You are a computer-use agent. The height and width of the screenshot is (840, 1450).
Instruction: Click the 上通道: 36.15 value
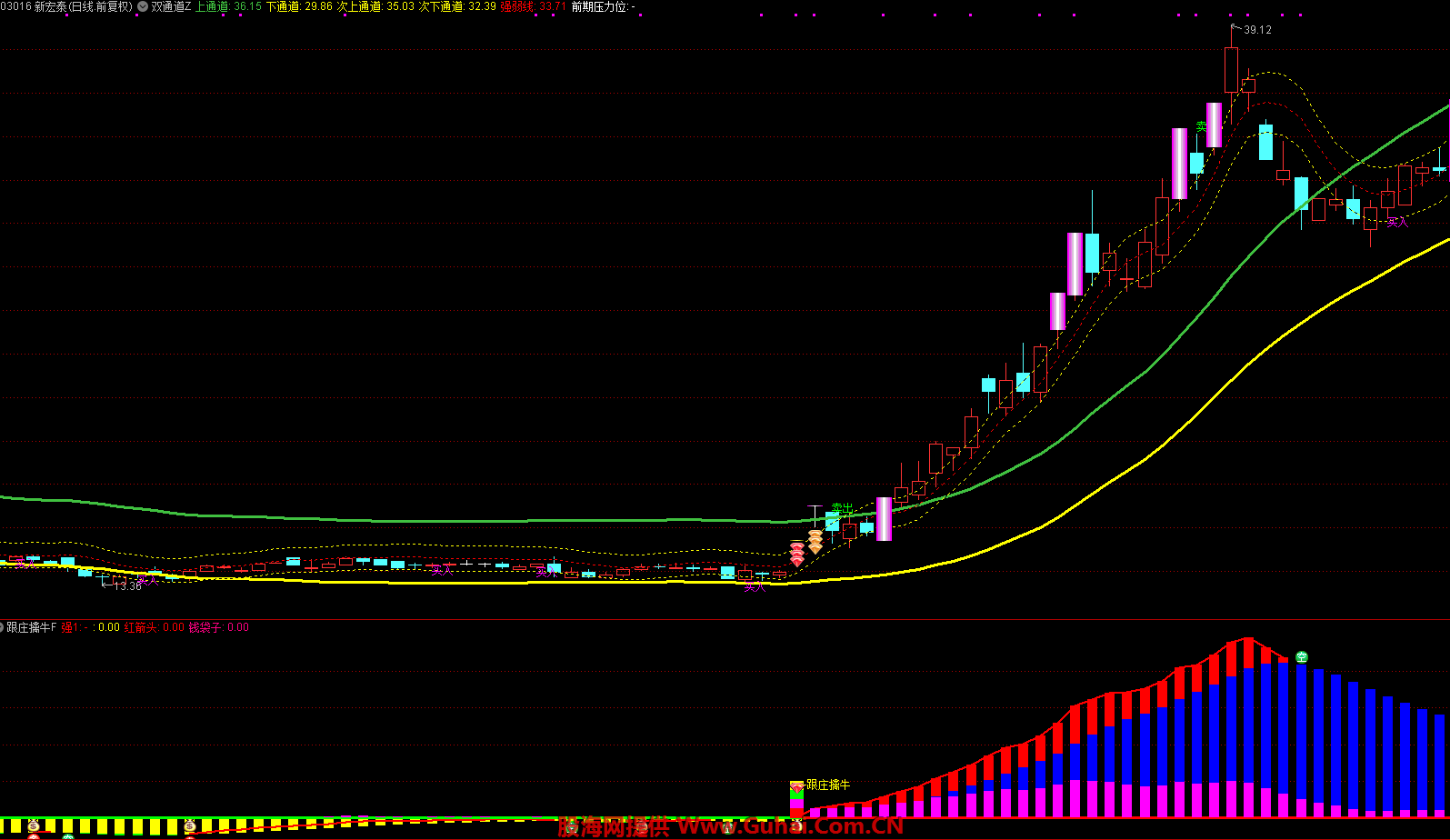(x=228, y=6)
